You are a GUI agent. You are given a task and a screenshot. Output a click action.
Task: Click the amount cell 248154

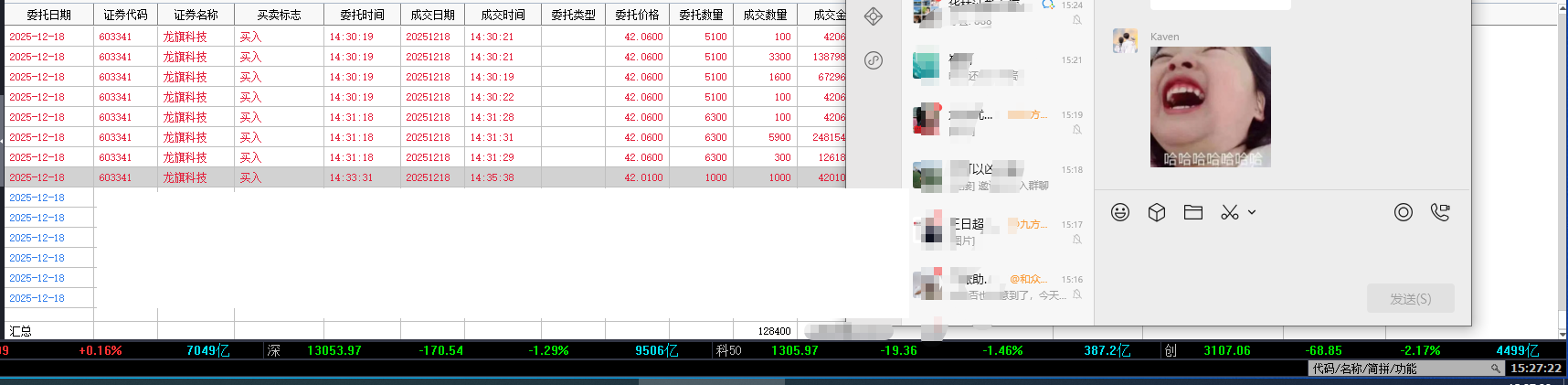[821, 137]
